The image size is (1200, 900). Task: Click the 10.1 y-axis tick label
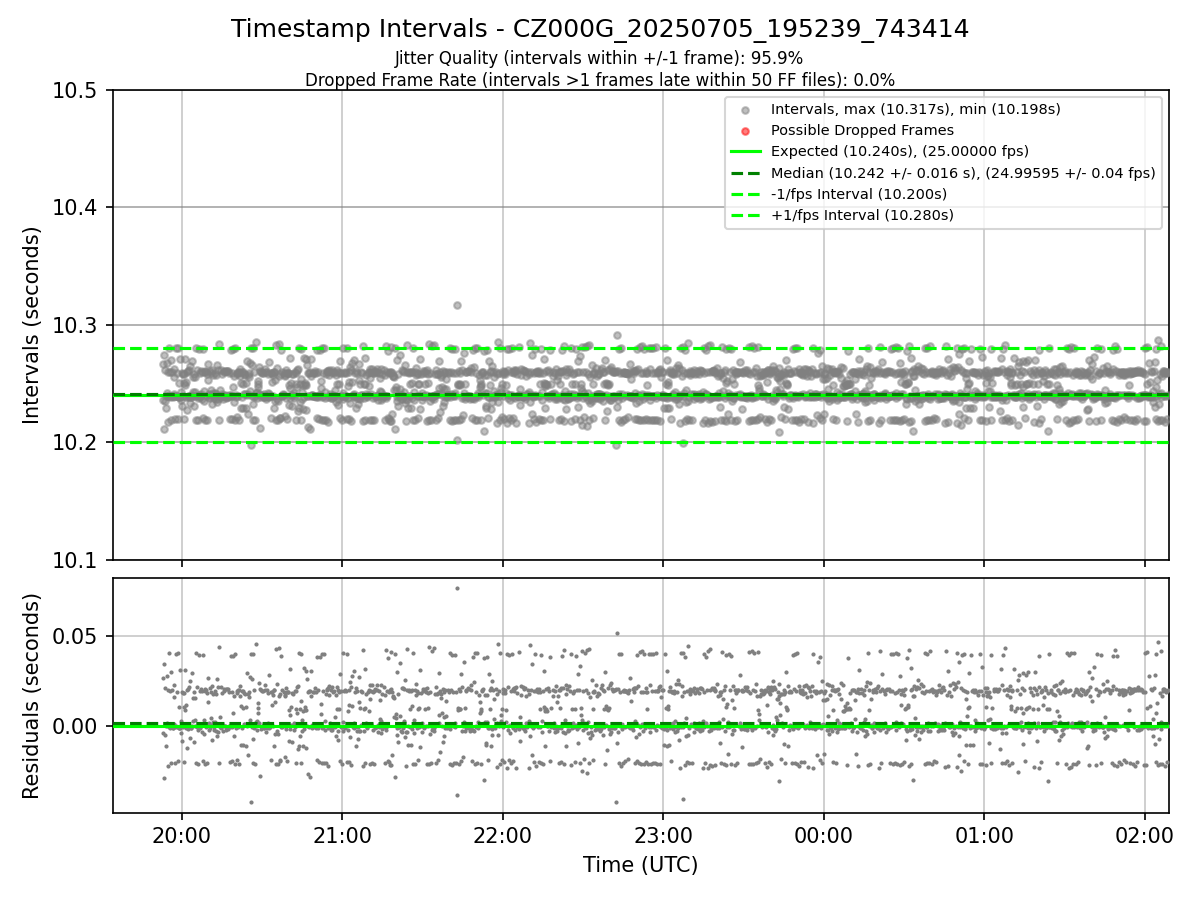coord(77,560)
